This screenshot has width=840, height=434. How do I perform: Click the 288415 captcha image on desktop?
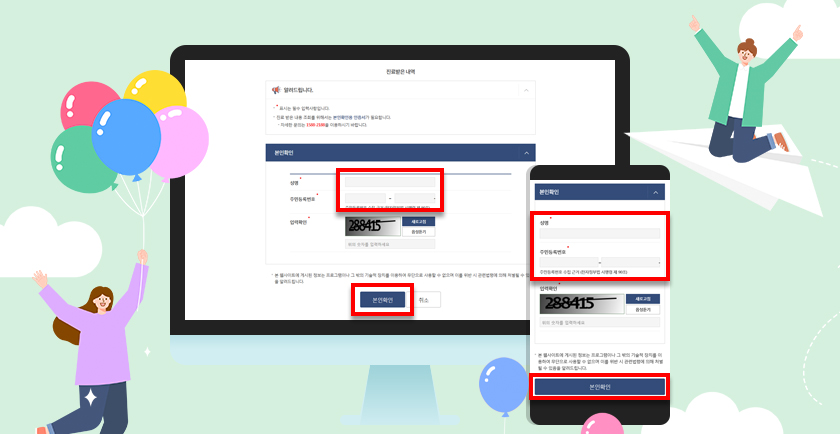(x=373, y=226)
